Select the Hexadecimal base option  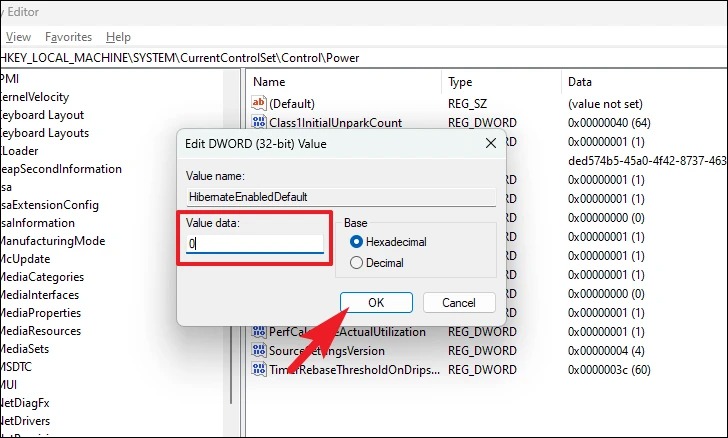point(356,242)
